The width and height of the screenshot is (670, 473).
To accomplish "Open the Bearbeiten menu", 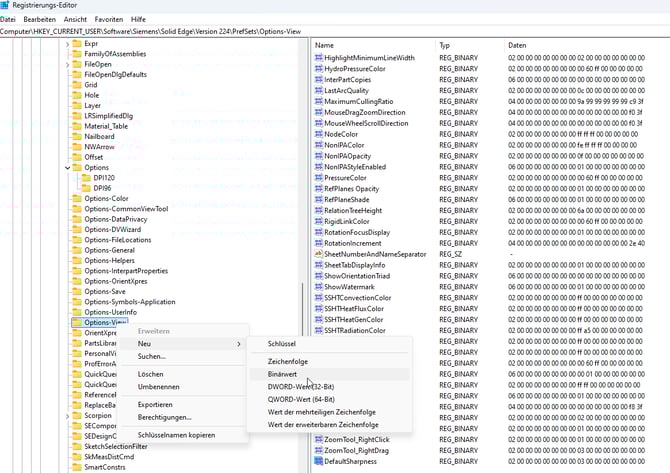I will [x=40, y=19].
